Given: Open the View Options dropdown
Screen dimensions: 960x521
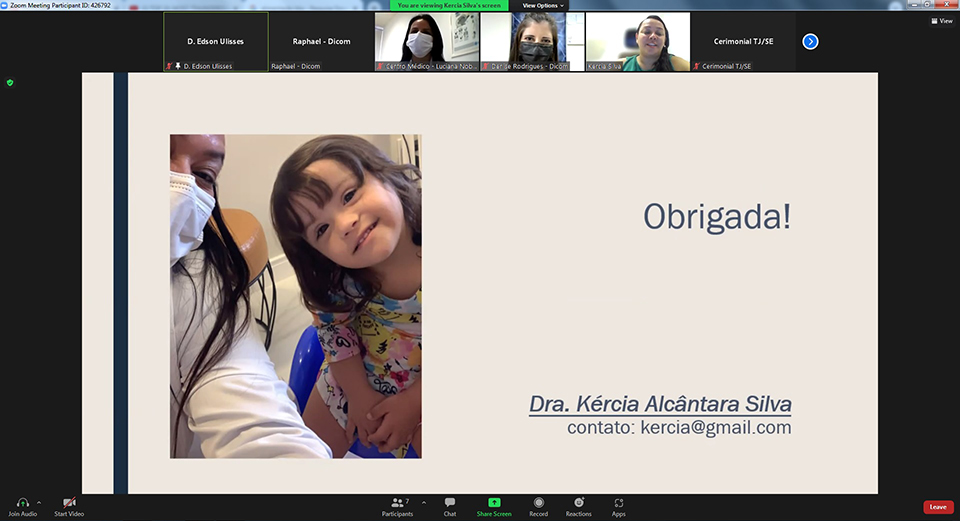Looking at the screenshot, I should coord(543,5).
